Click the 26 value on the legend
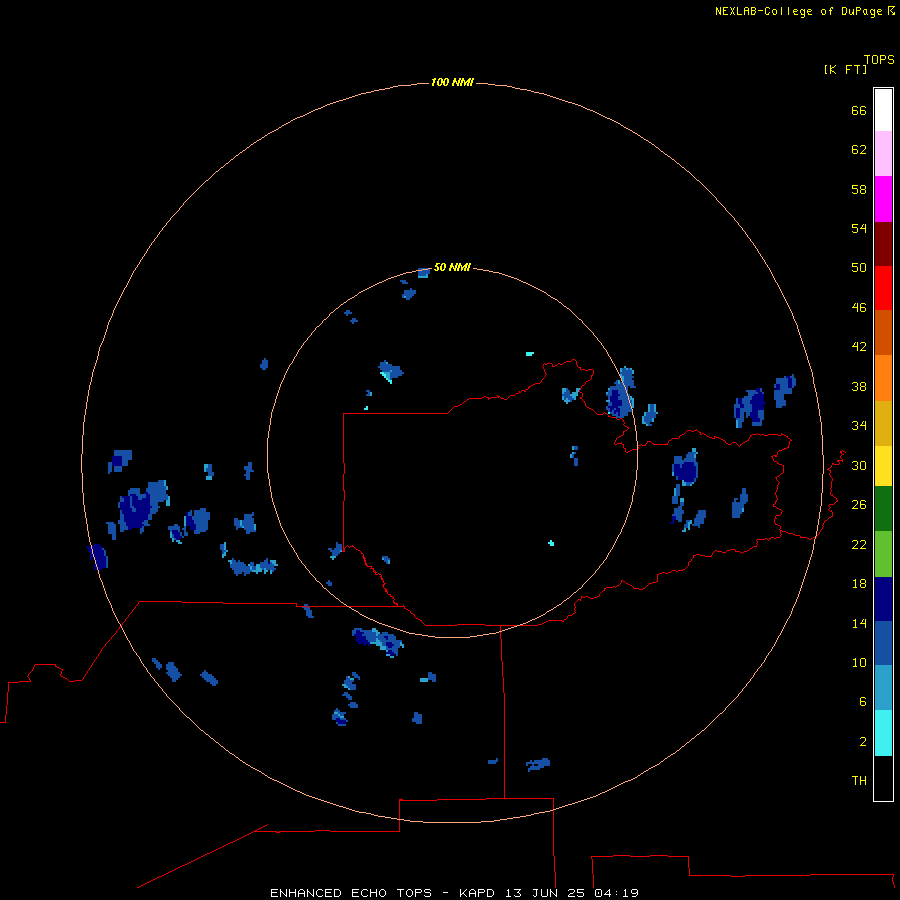The width and height of the screenshot is (900, 900). click(859, 505)
